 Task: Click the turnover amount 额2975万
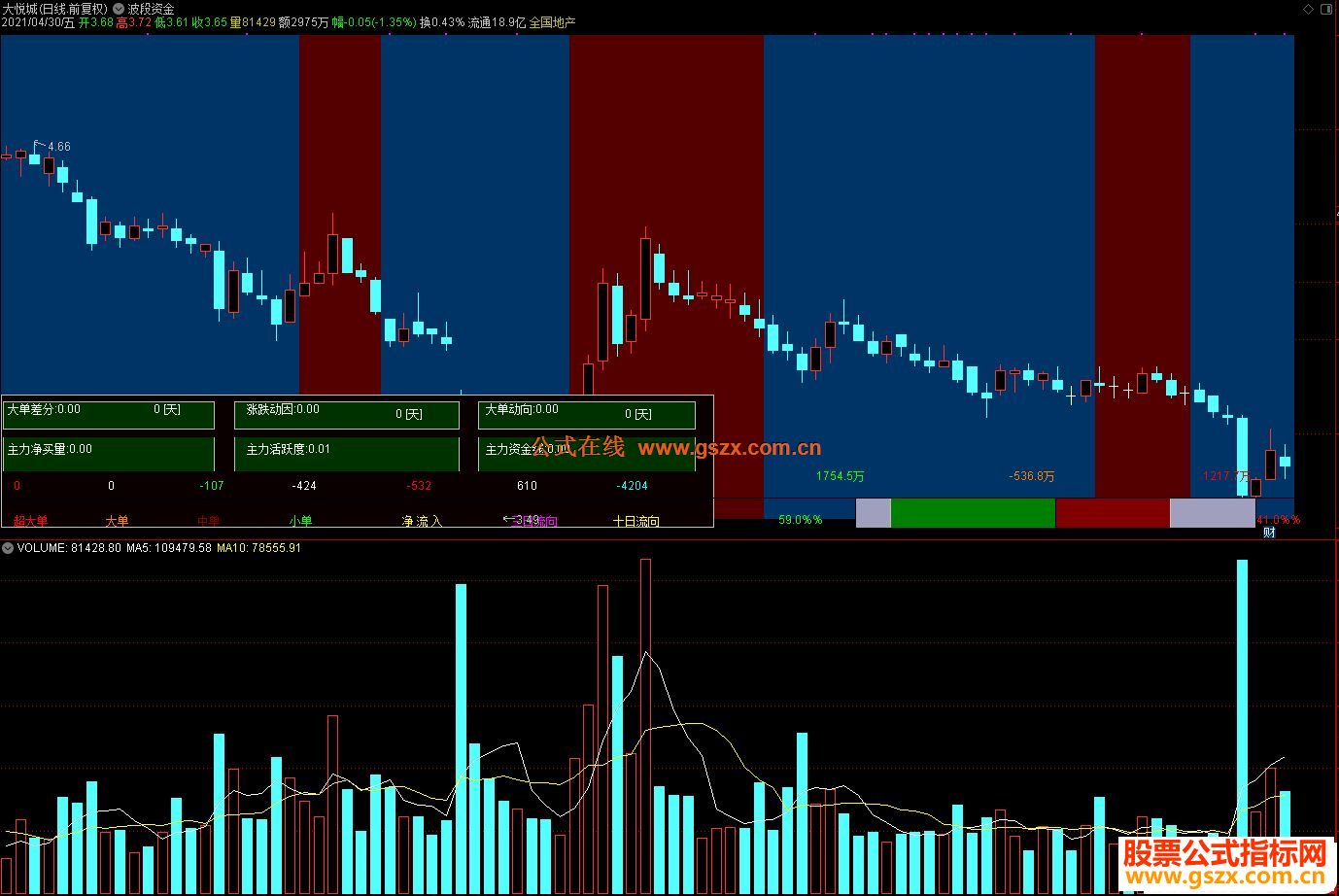click(303, 22)
